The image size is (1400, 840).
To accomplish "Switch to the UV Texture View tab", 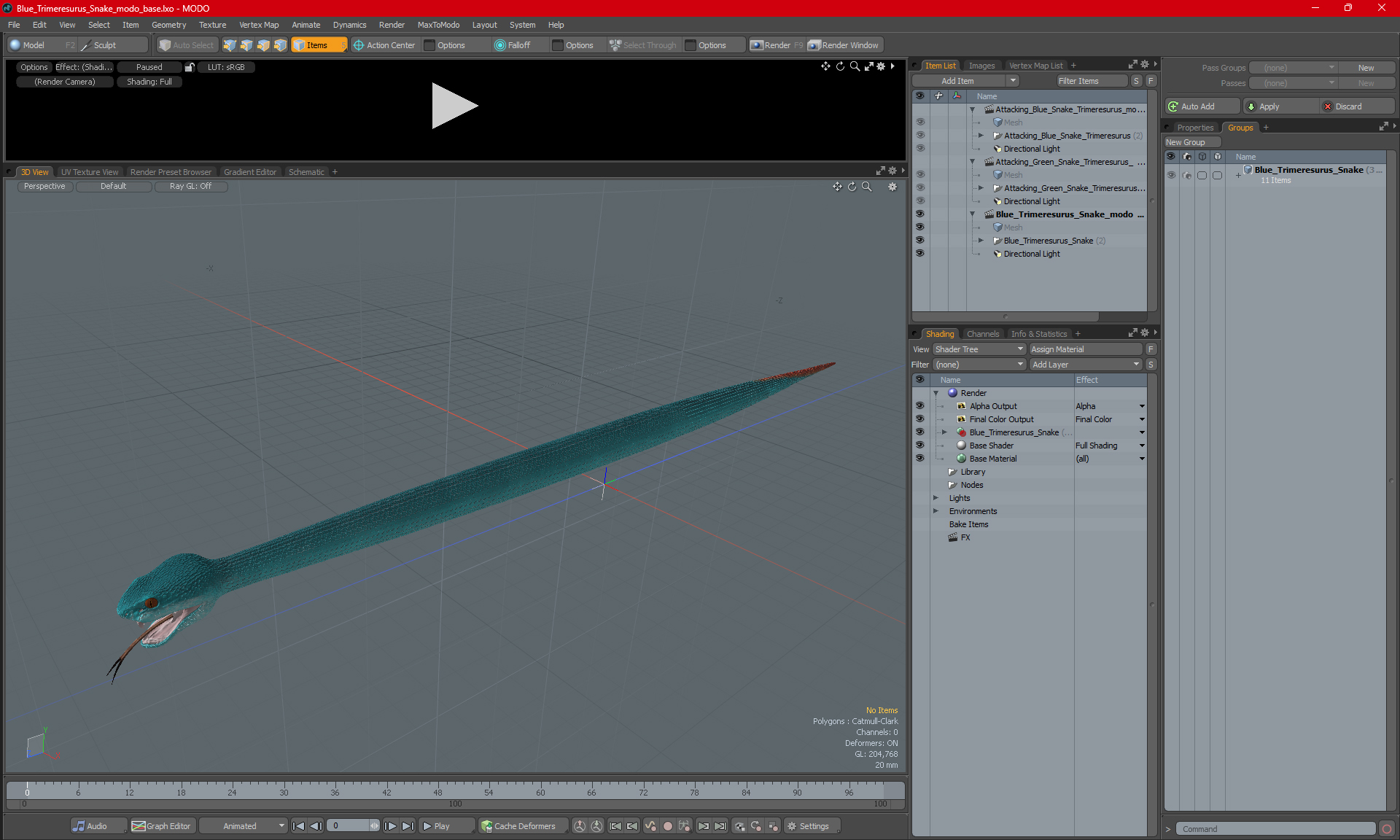I will (x=88, y=171).
